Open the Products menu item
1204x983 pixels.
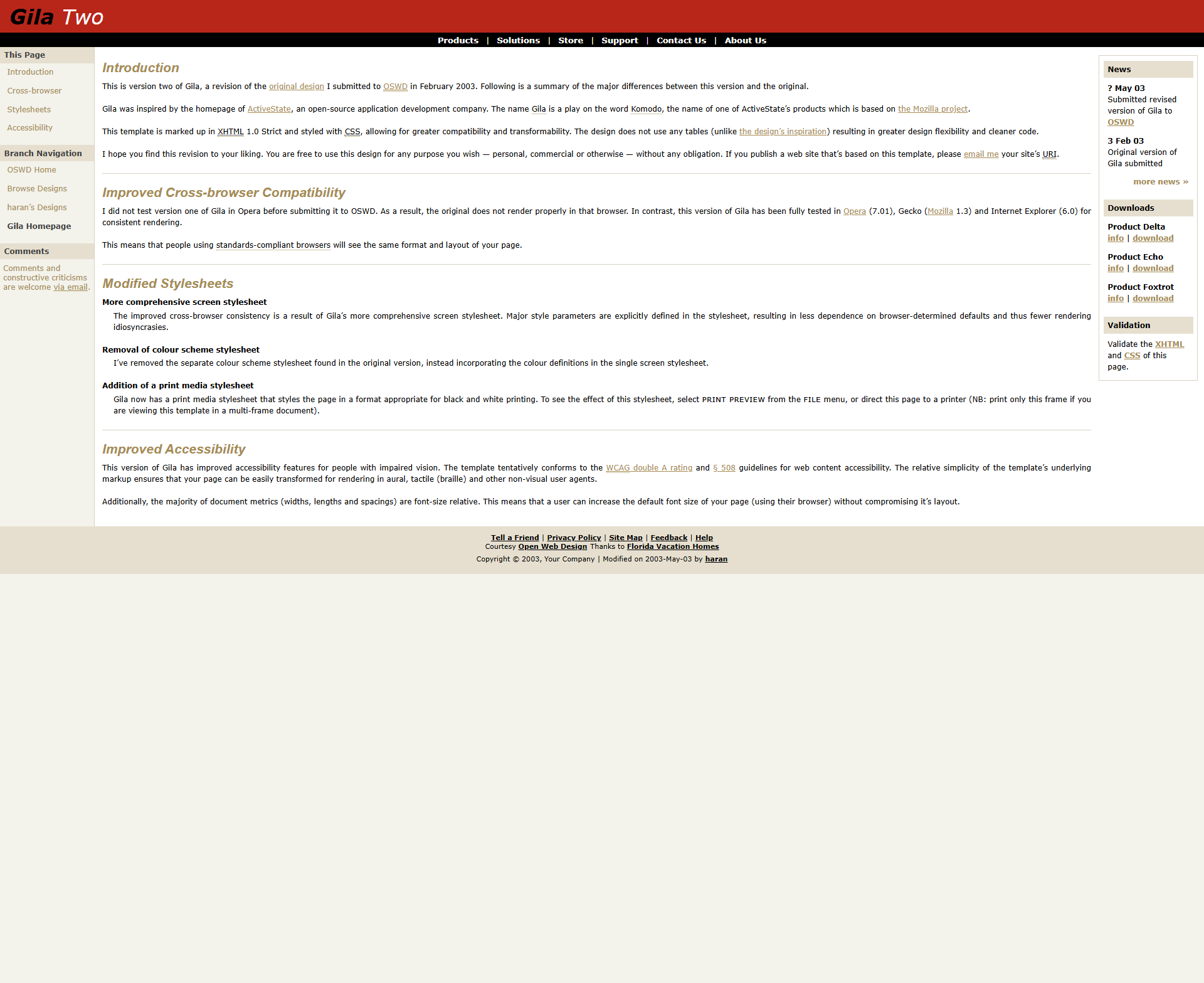click(458, 40)
